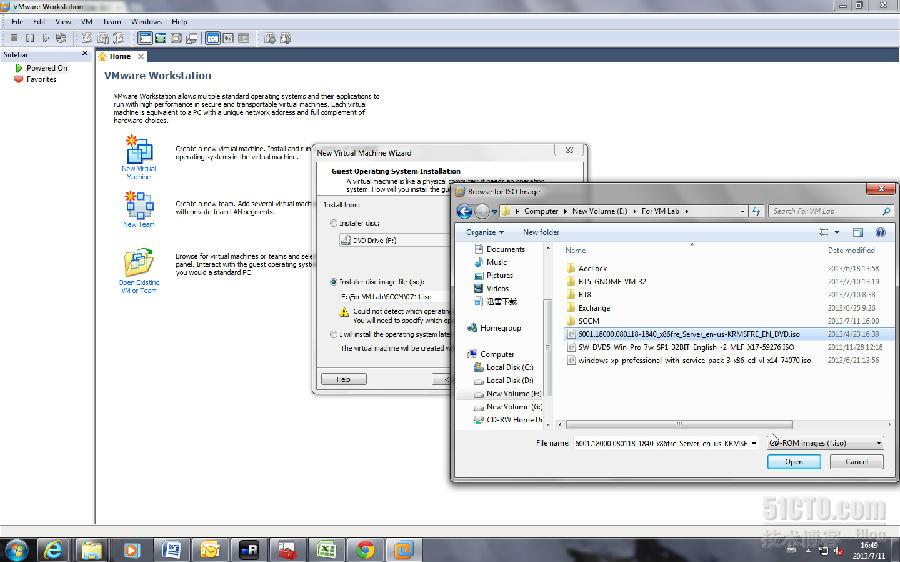Click the Cancel button in Browse dialog

856,462
